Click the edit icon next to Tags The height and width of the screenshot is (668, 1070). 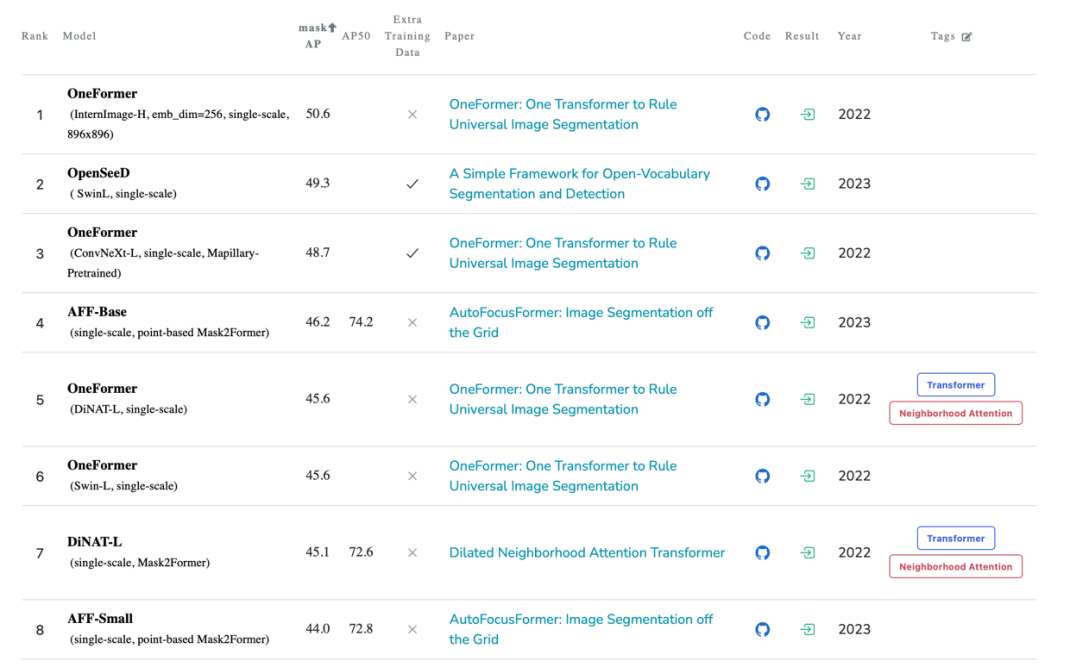(966, 37)
